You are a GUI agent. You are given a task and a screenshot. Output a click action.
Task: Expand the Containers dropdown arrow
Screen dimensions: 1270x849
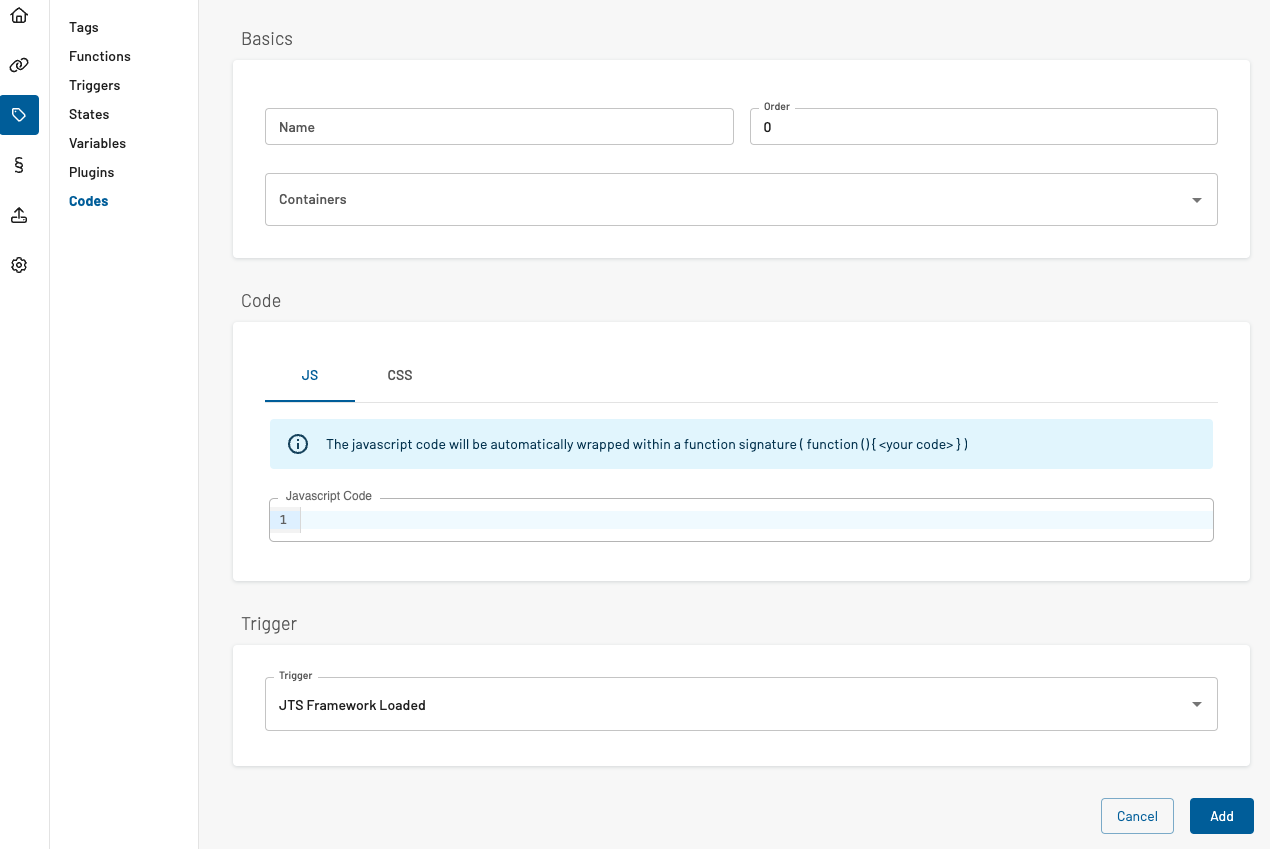click(x=1196, y=200)
